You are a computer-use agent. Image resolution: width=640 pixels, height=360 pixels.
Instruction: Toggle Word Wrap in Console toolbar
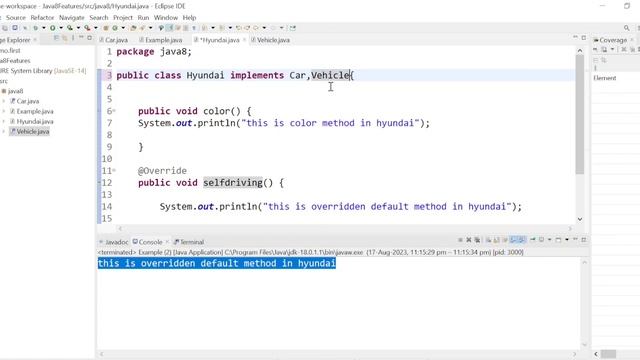tap(505, 240)
